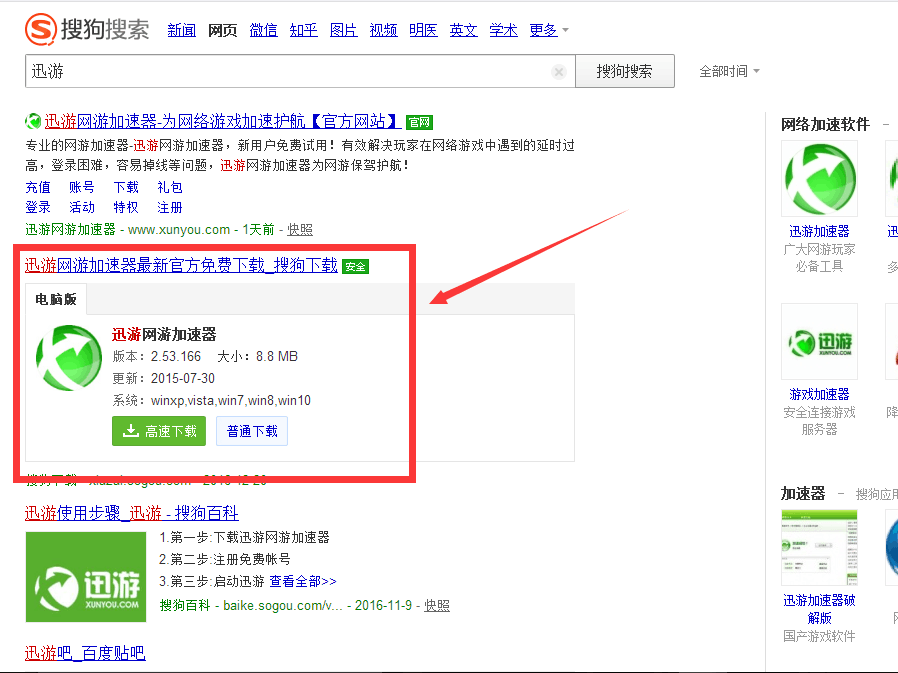Open the 迅游加速器 thumbnail in the sidebar
Image resolution: width=898 pixels, height=673 pixels.
[x=820, y=179]
